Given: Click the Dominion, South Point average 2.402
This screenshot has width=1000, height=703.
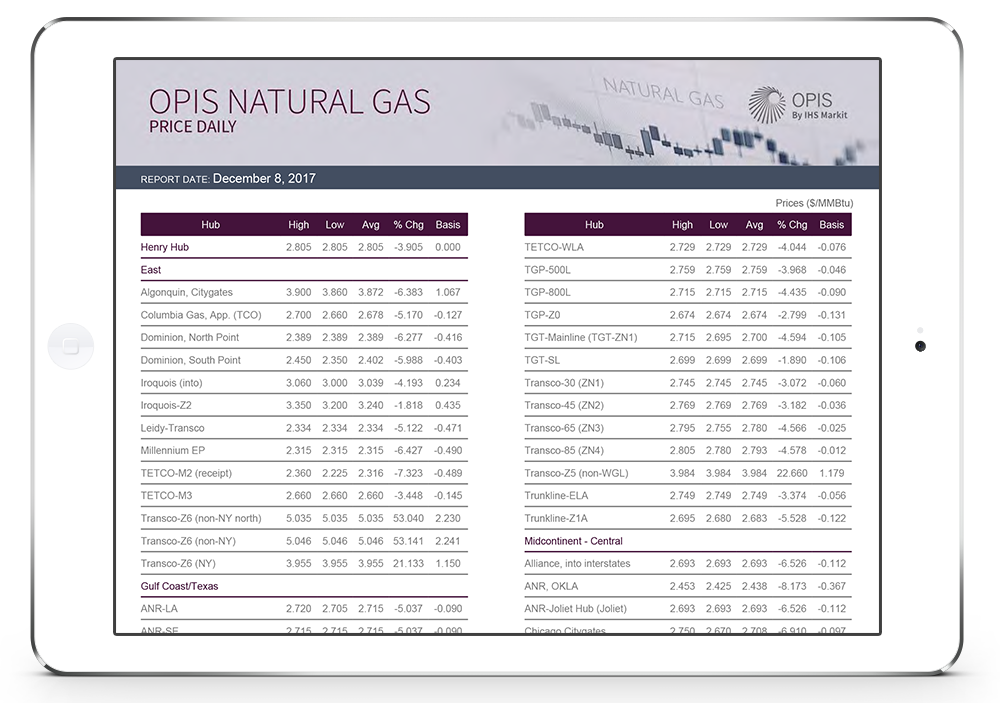Looking at the screenshot, I should point(371,360).
